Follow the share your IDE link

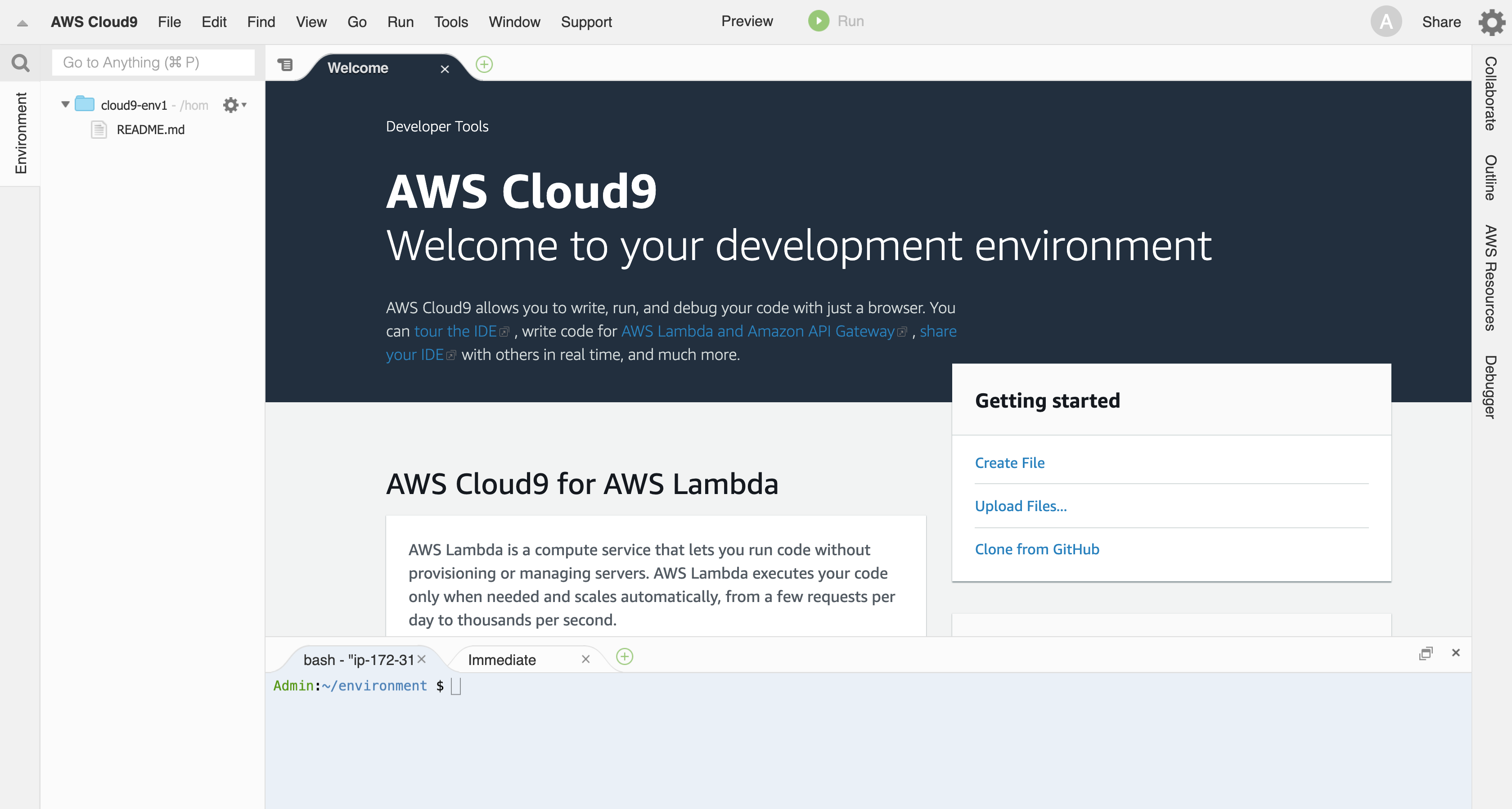tap(420, 355)
